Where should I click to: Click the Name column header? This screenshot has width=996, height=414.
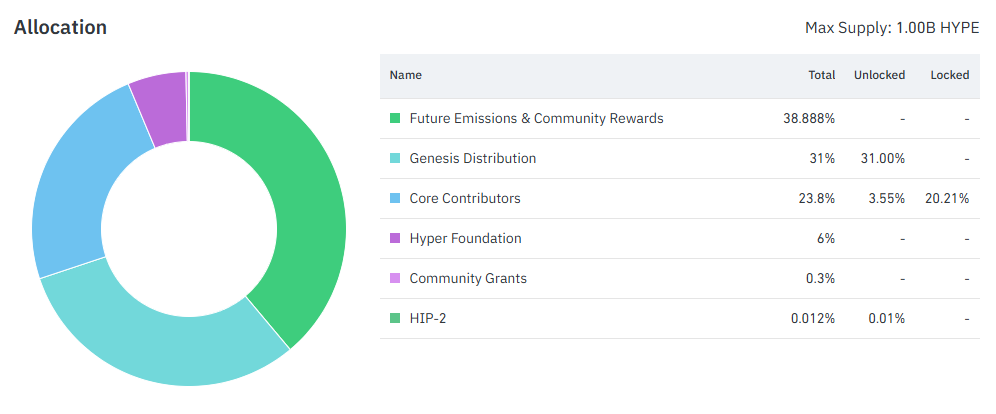(405, 75)
